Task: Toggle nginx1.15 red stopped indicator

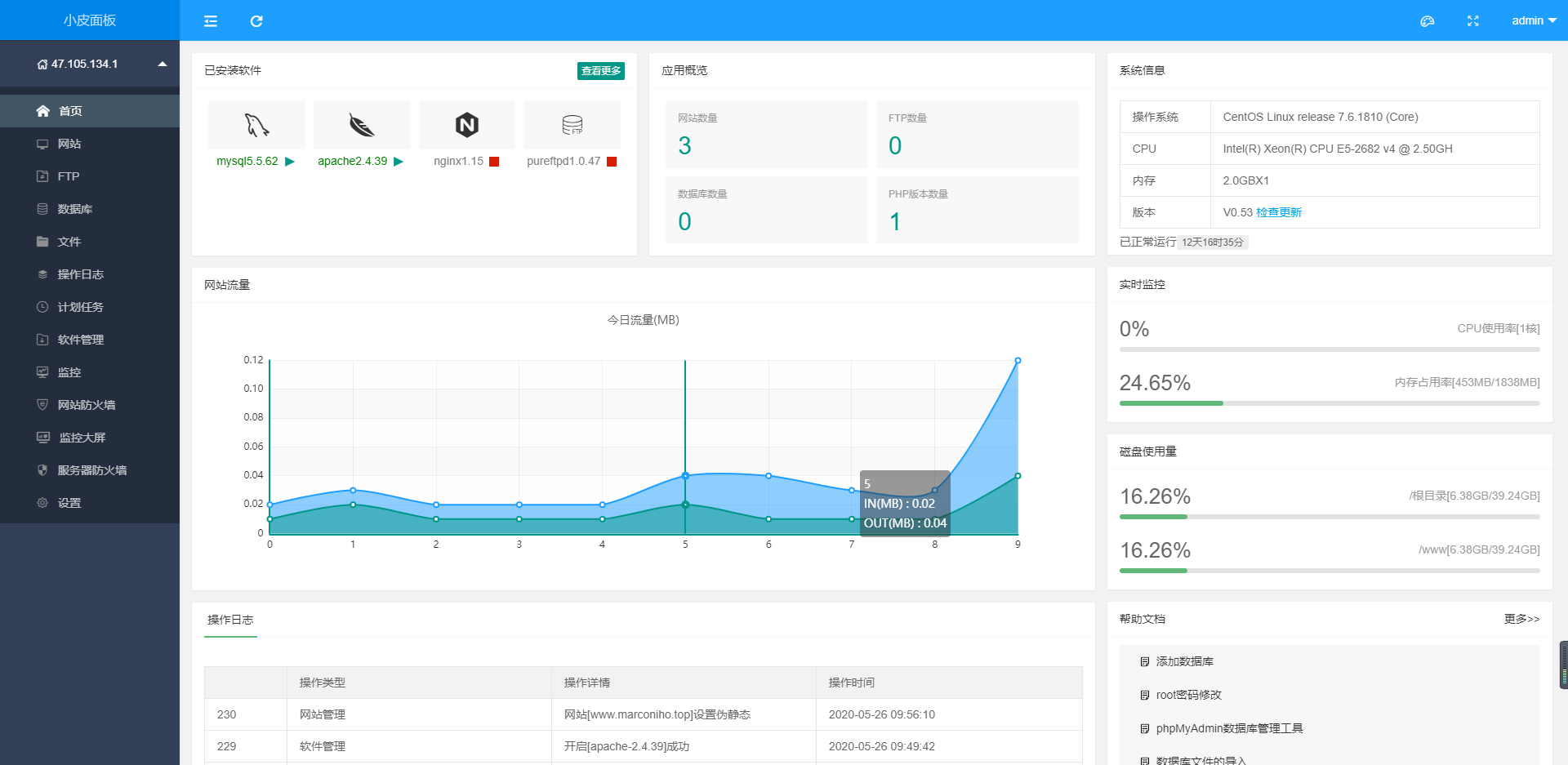Action: [x=494, y=162]
